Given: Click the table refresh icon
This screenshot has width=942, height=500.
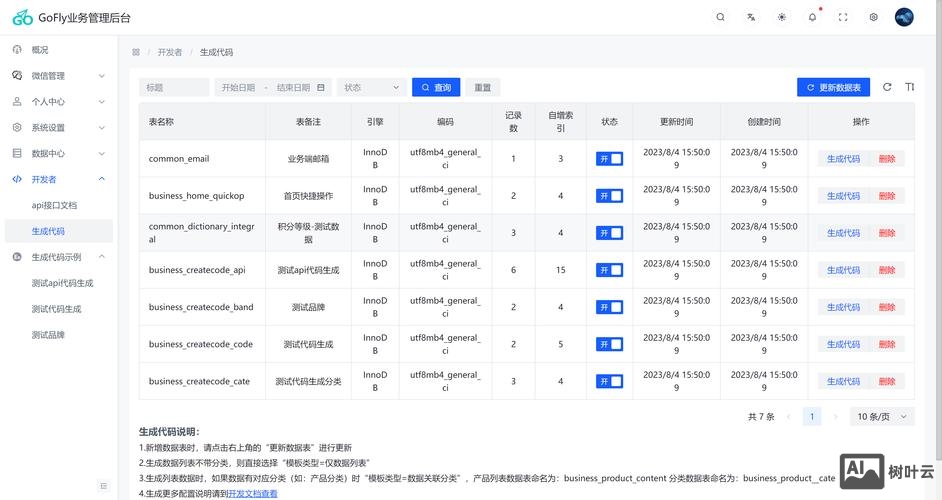Looking at the screenshot, I should click(887, 87).
